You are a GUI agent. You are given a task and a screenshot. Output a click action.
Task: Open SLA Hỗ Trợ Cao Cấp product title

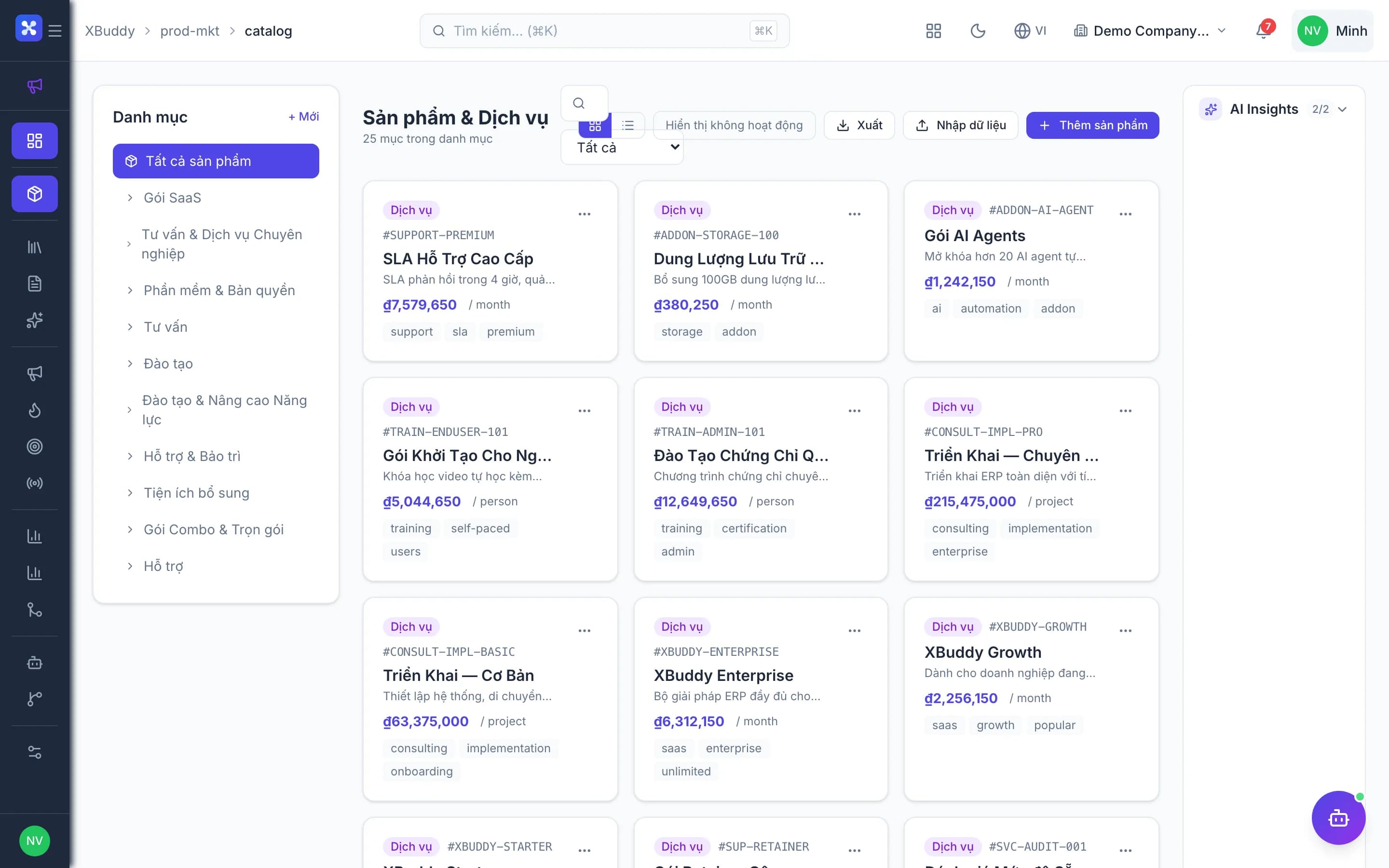click(458, 259)
